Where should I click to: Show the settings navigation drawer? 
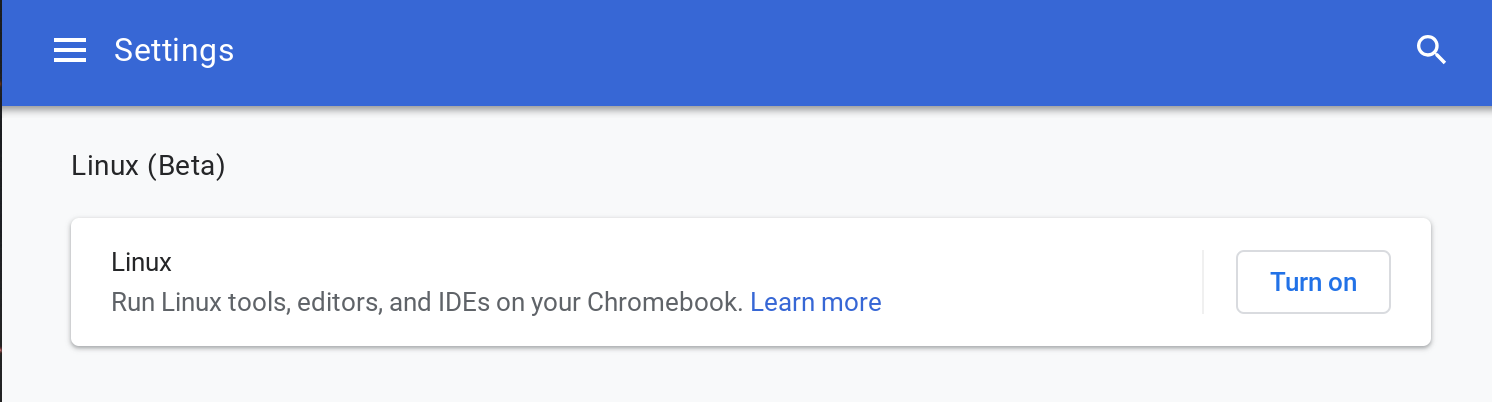(70, 50)
